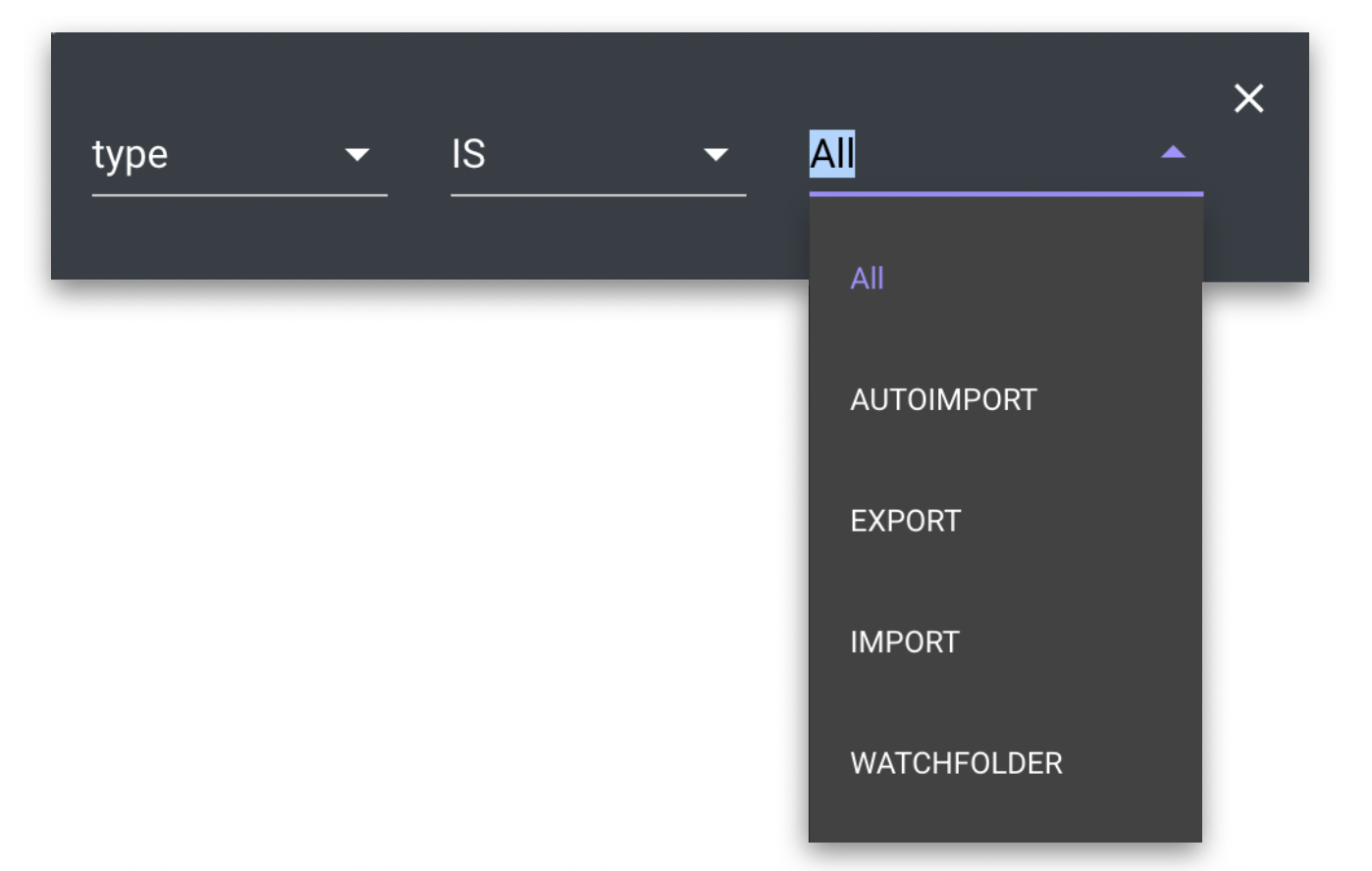The height and width of the screenshot is (871, 1372).
Task: Click the underline beneath the IS field
Action: (598, 195)
